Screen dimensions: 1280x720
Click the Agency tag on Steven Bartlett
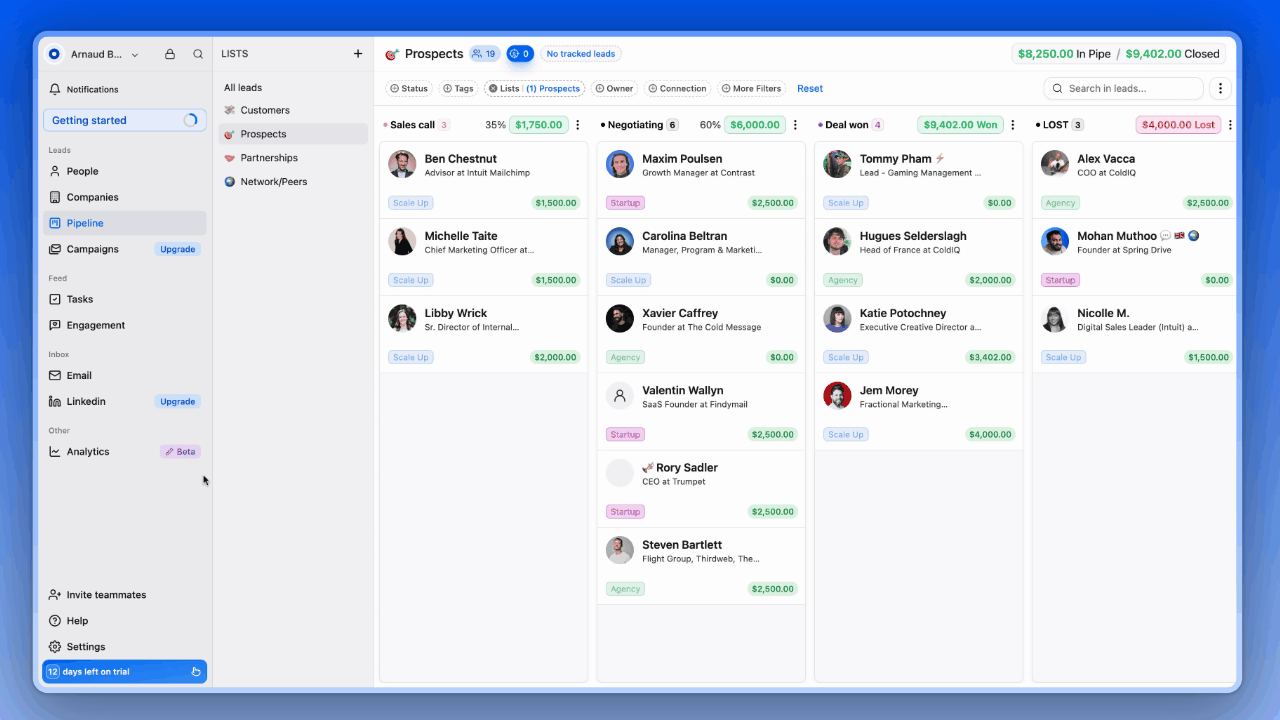[625, 589]
